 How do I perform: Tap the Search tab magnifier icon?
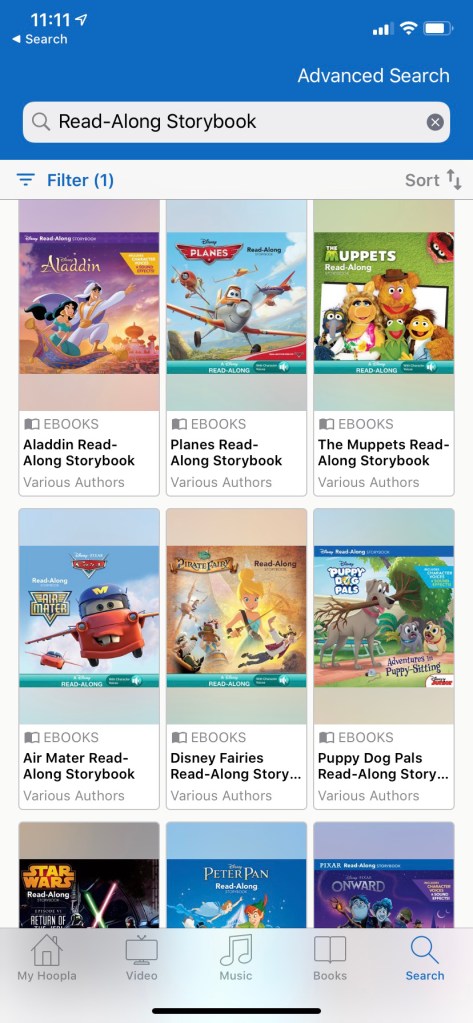click(425, 950)
